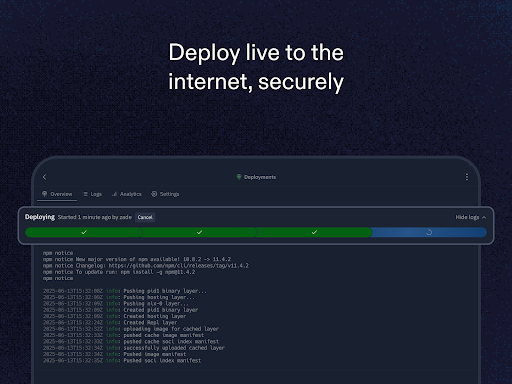
Task: Click the second completed green progress step
Action: tap(199, 232)
